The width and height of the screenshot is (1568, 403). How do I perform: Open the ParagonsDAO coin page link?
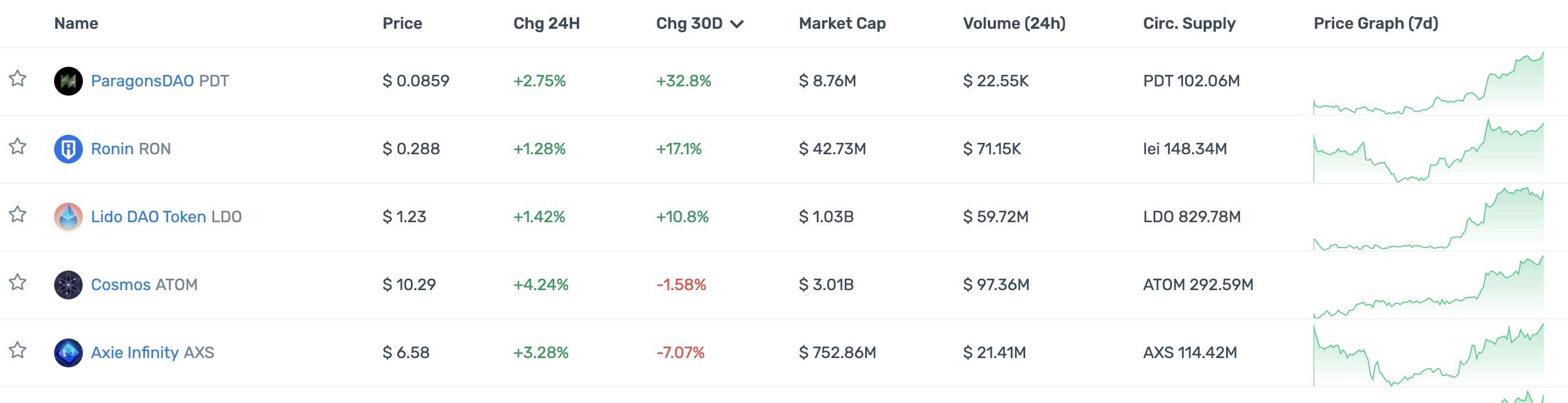click(142, 81)
